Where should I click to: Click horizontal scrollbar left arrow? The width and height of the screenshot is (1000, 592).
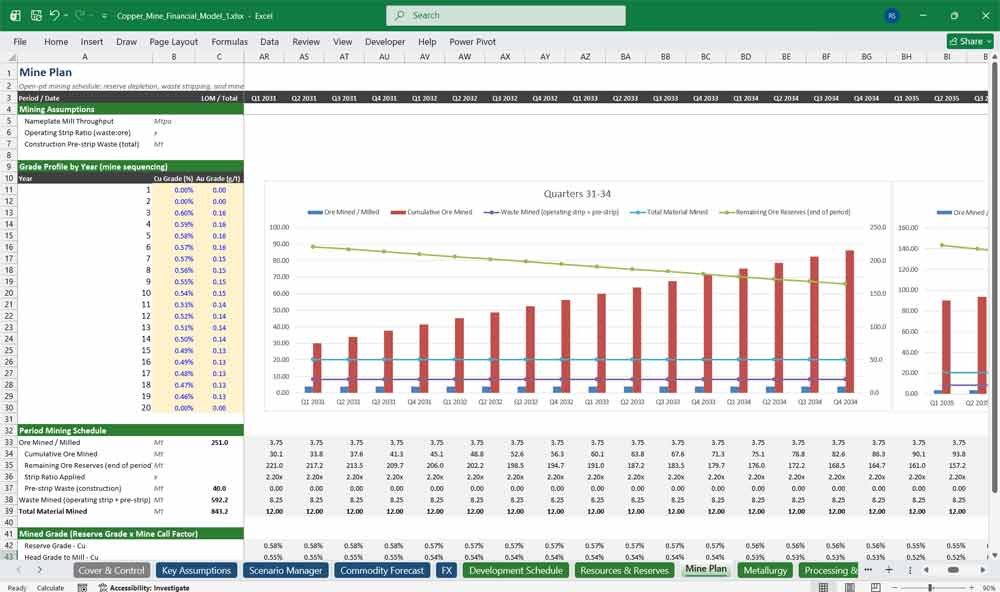[926, 570]
